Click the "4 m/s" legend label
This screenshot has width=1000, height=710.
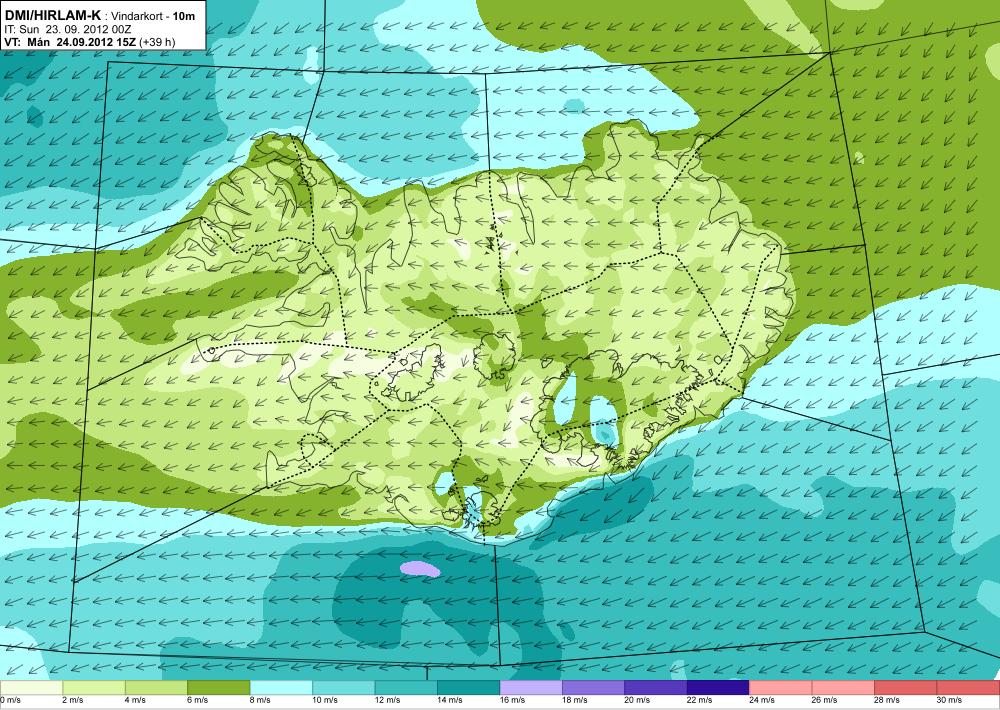[x=135, y=700]
